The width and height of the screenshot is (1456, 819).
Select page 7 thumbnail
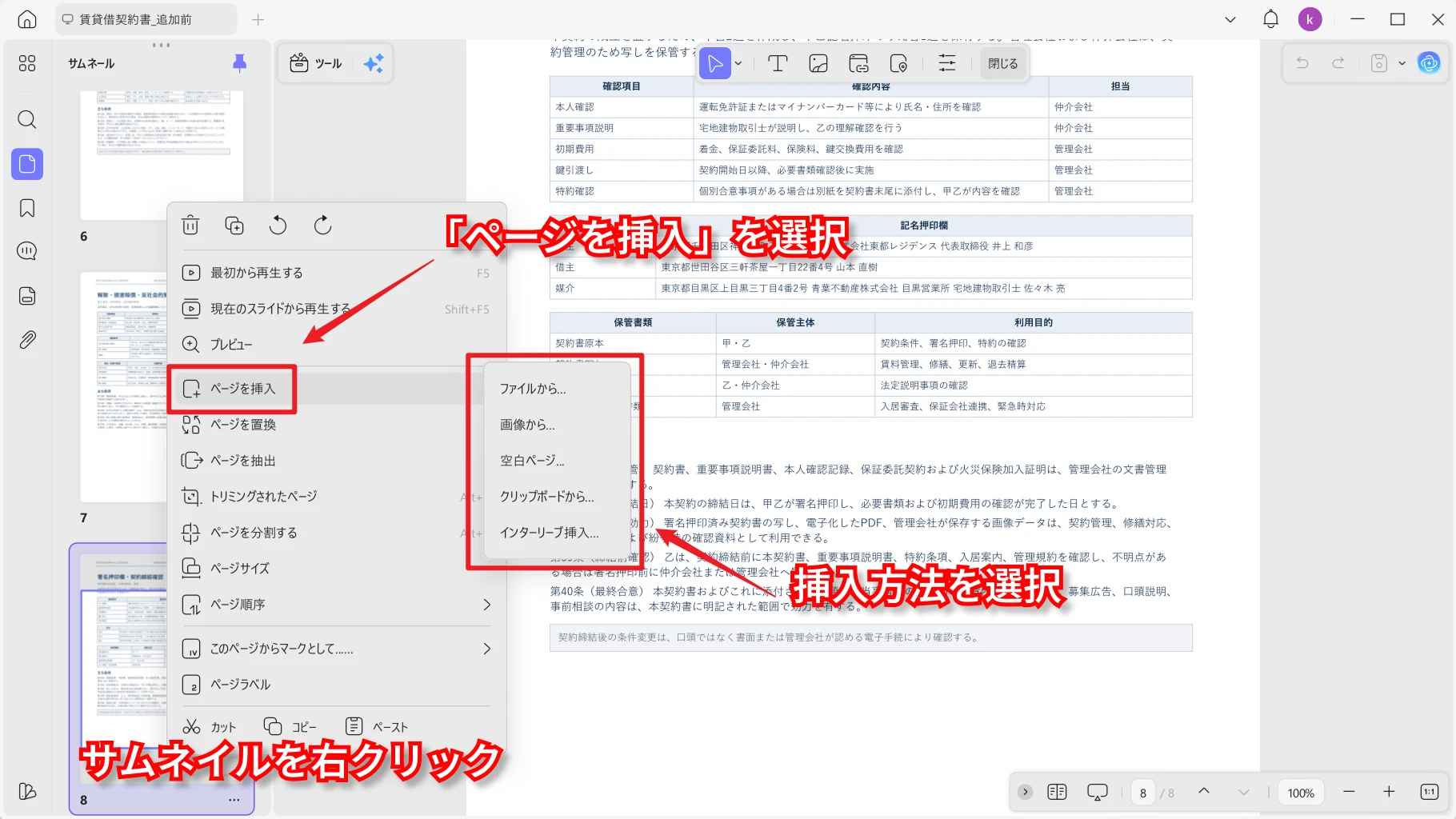123,387
